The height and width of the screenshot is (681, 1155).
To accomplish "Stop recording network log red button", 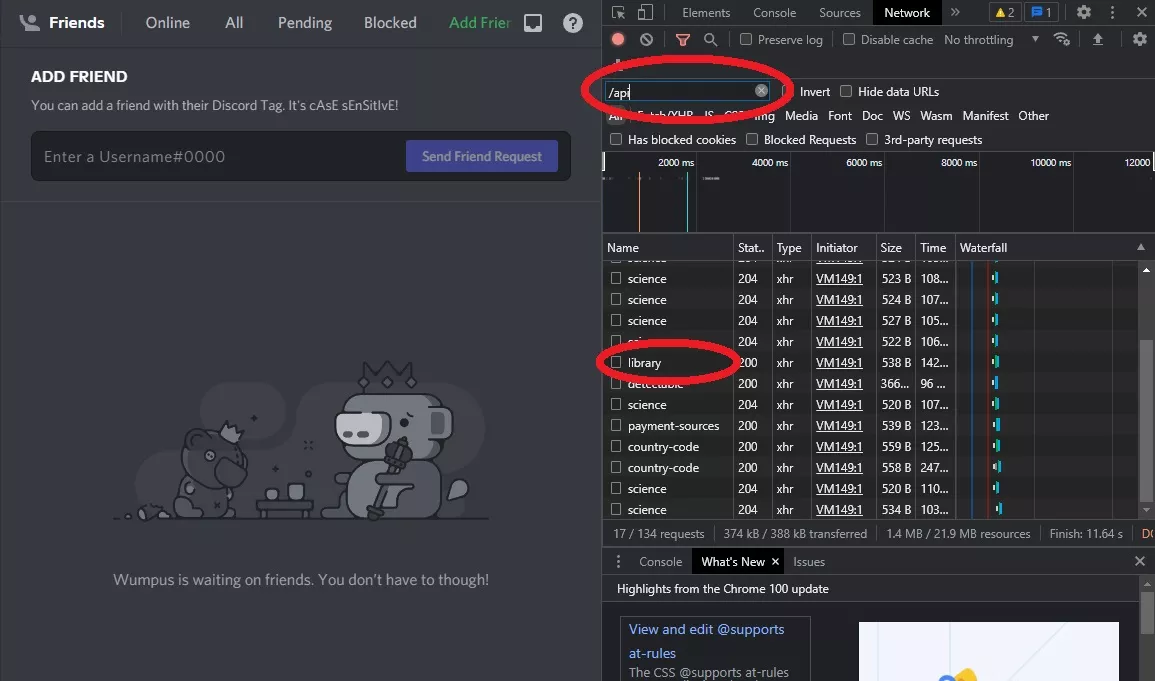I will [x=618, y=39].
